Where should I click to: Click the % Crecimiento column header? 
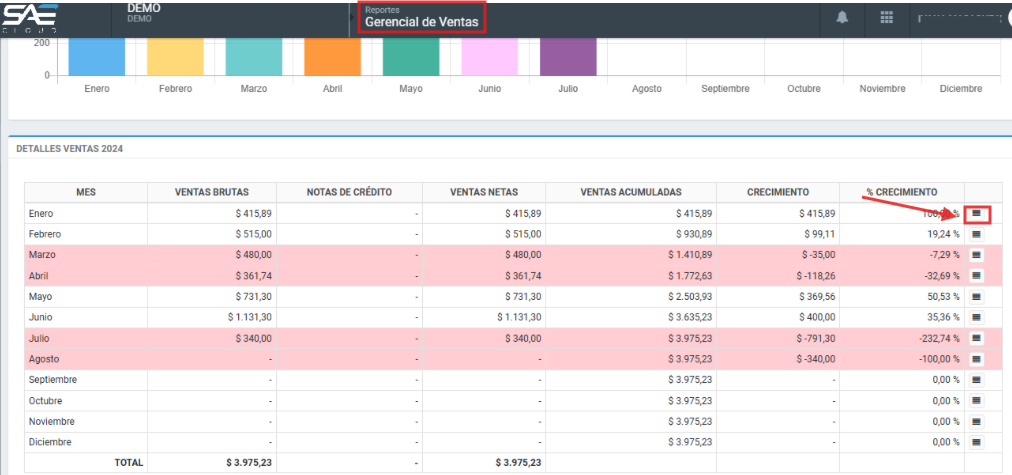(902, 192)
